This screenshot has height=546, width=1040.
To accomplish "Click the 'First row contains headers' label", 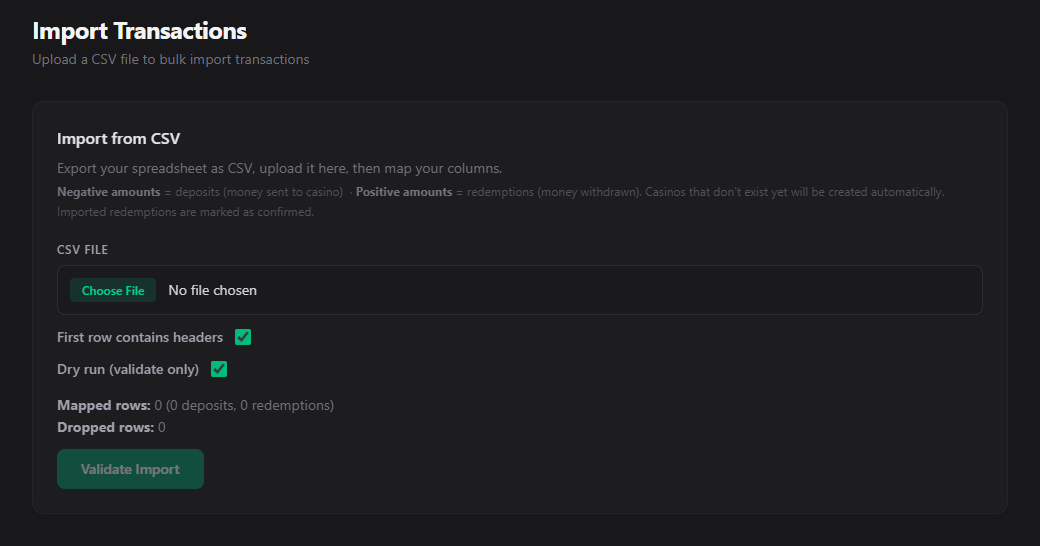I will 140,337.
